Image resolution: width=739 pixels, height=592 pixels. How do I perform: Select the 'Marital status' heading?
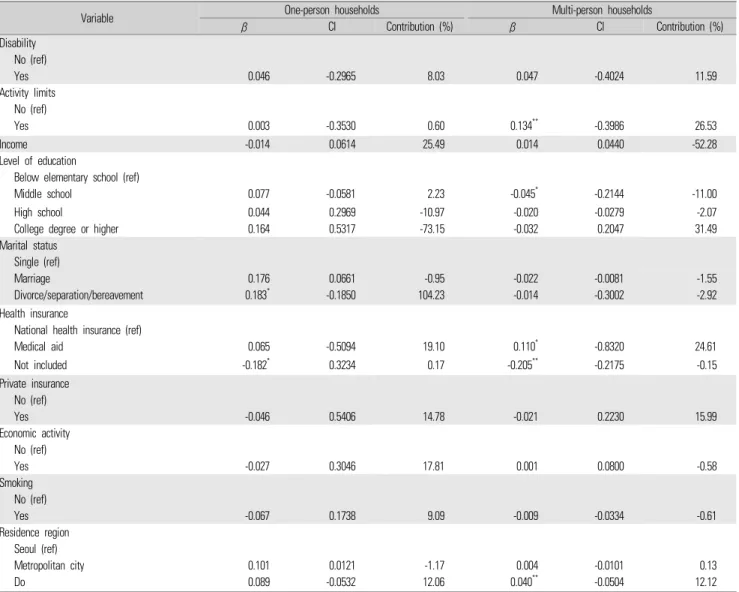pyautogui.click(x=29, y=246)
